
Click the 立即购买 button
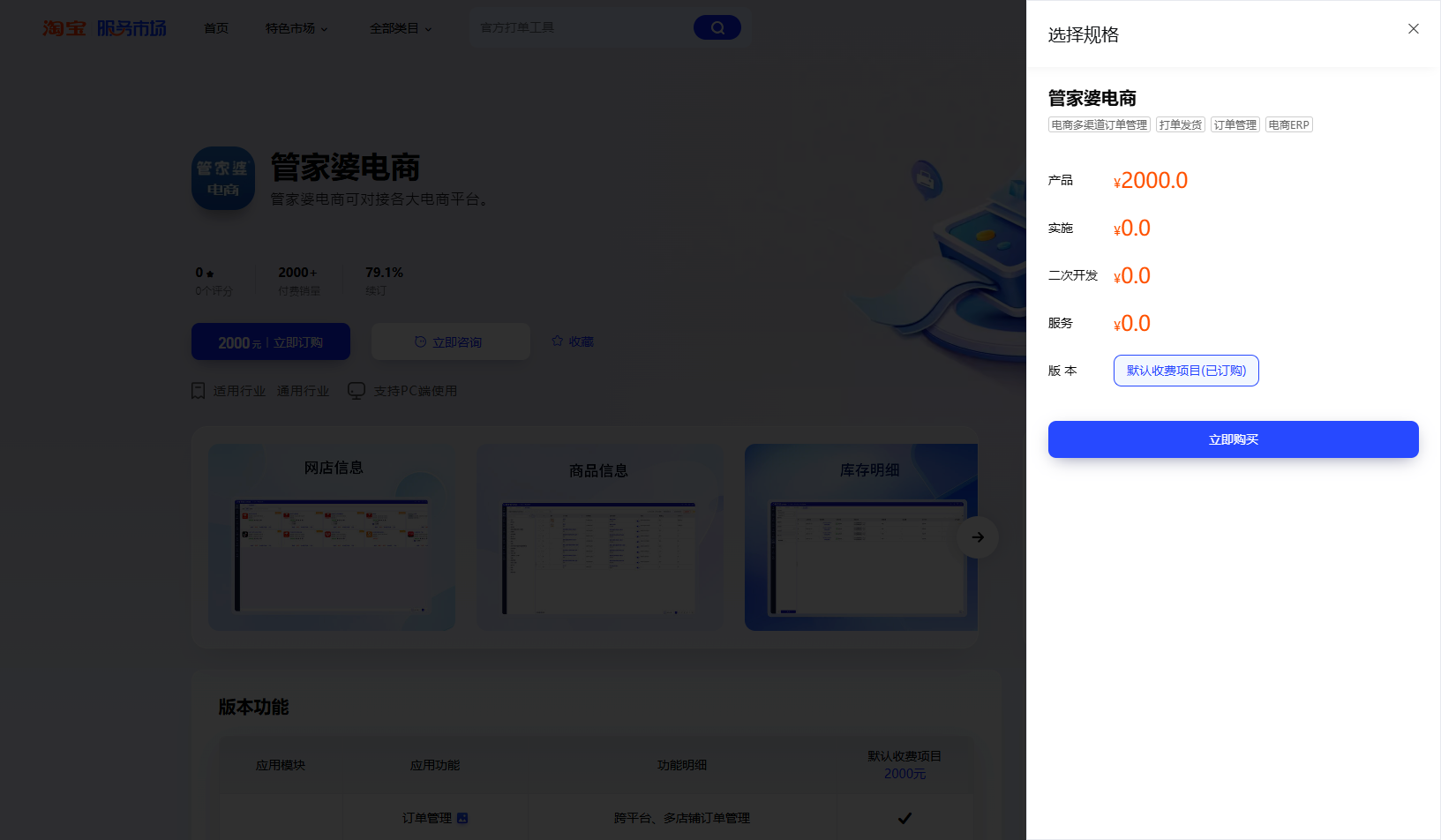[1233, 439]
